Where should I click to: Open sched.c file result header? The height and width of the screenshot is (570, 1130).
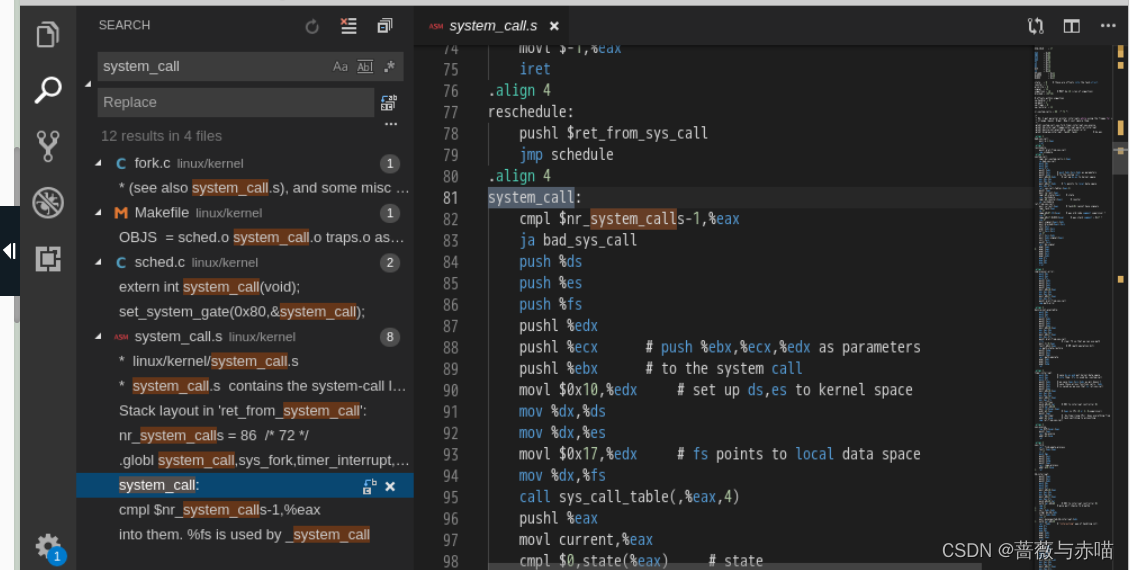pyautogui.click(x=245, y=263)
